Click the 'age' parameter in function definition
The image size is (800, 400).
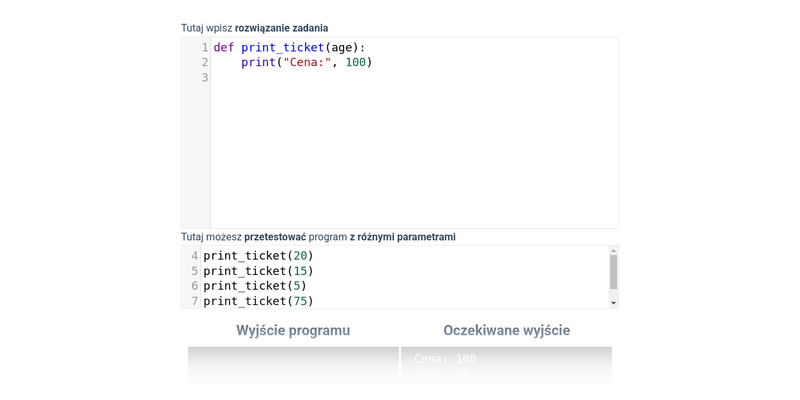pyautogui.click(x=344, y=47)
